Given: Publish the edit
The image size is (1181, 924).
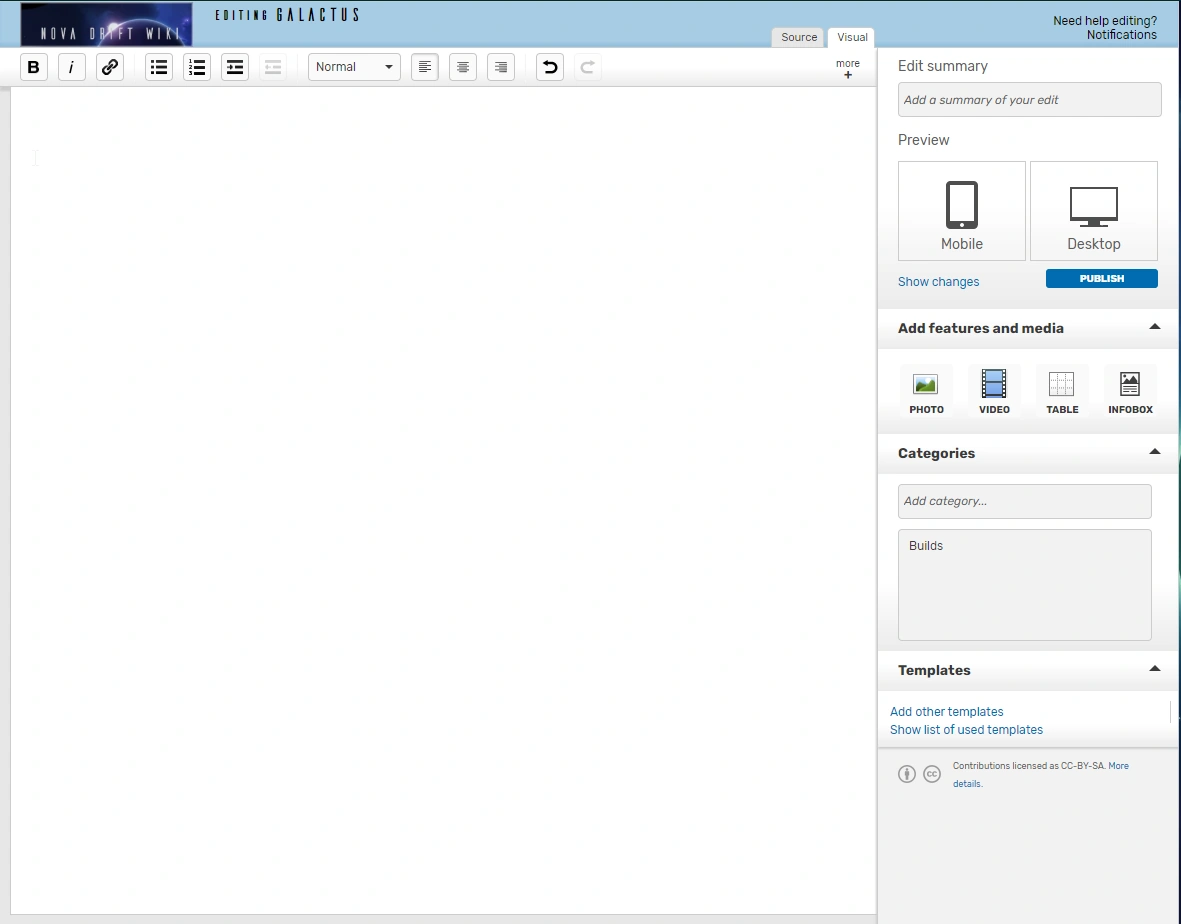Looking at the screenshot, I should coord(1102,279).
